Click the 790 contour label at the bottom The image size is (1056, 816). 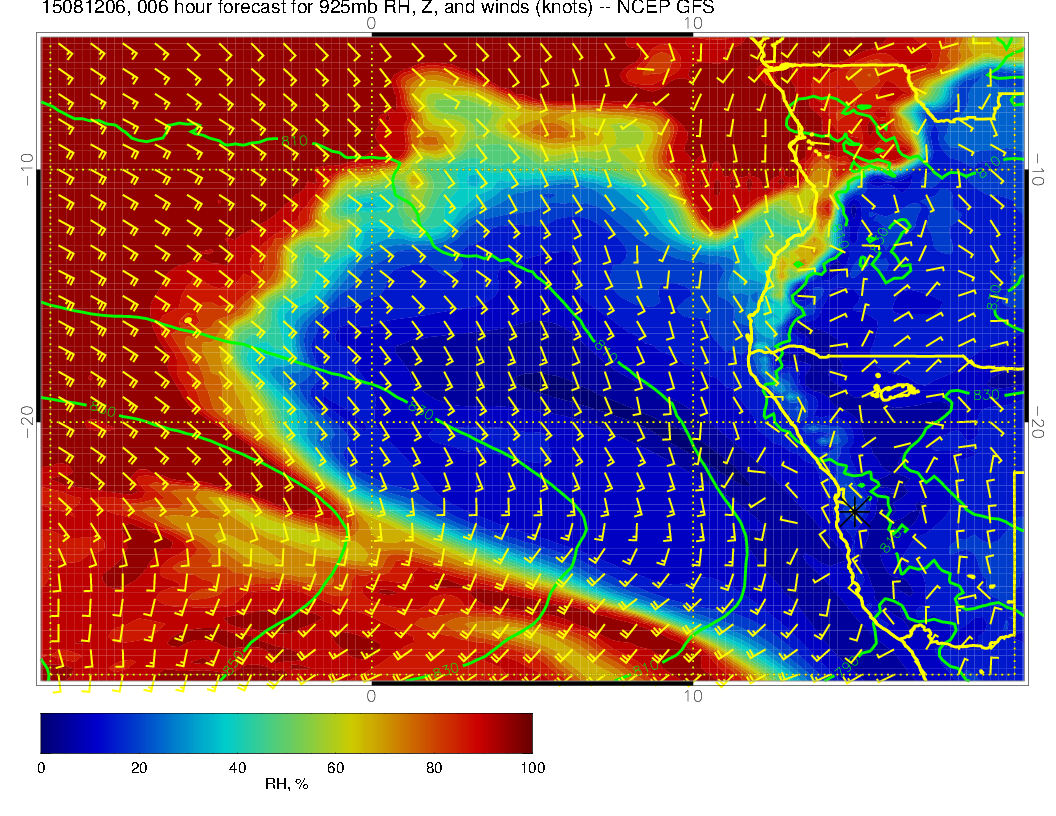pos(847,663)
